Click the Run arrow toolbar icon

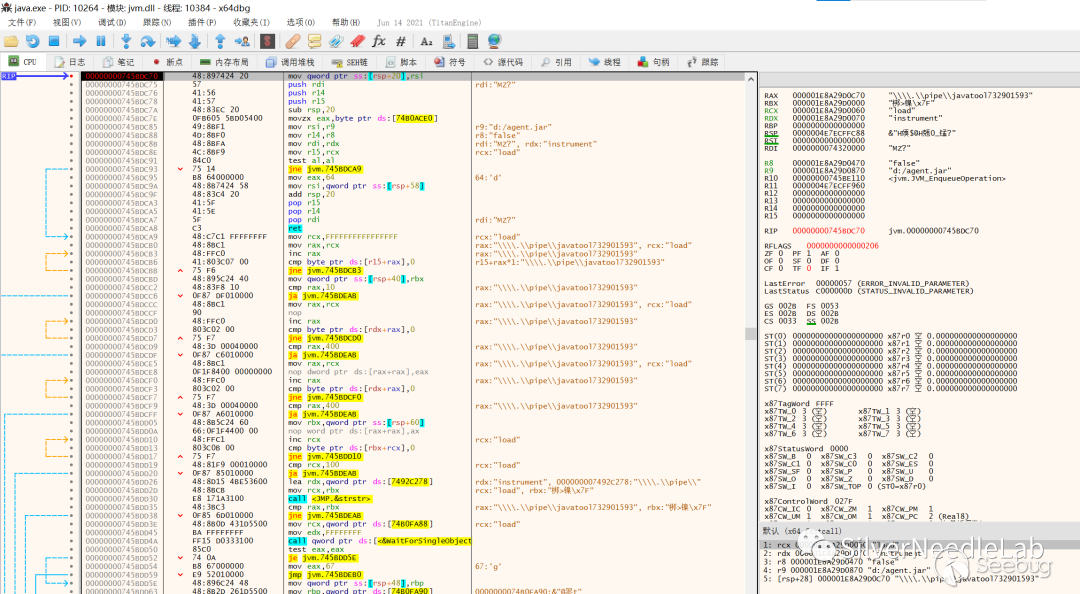pos(79,41)
